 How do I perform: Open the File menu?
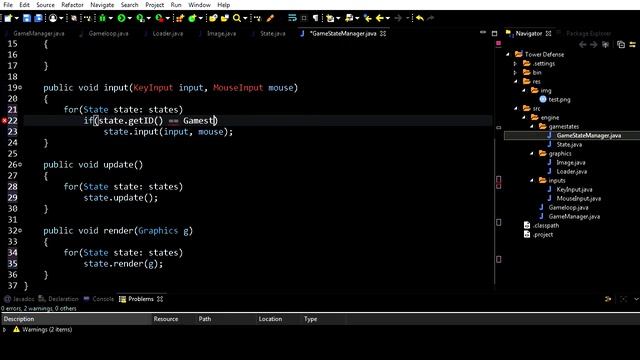coord(8,5)
